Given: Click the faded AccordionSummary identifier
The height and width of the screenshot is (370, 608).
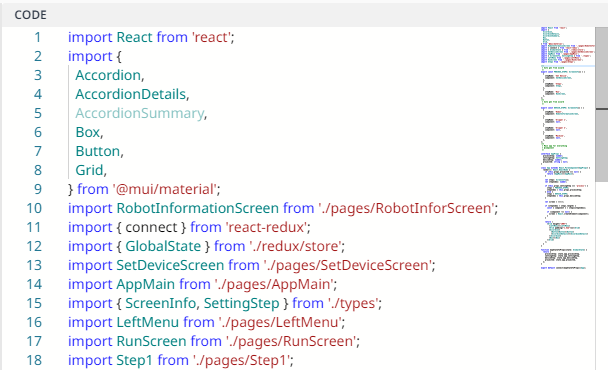Looking at the screenshot, I should coord(140,113).
